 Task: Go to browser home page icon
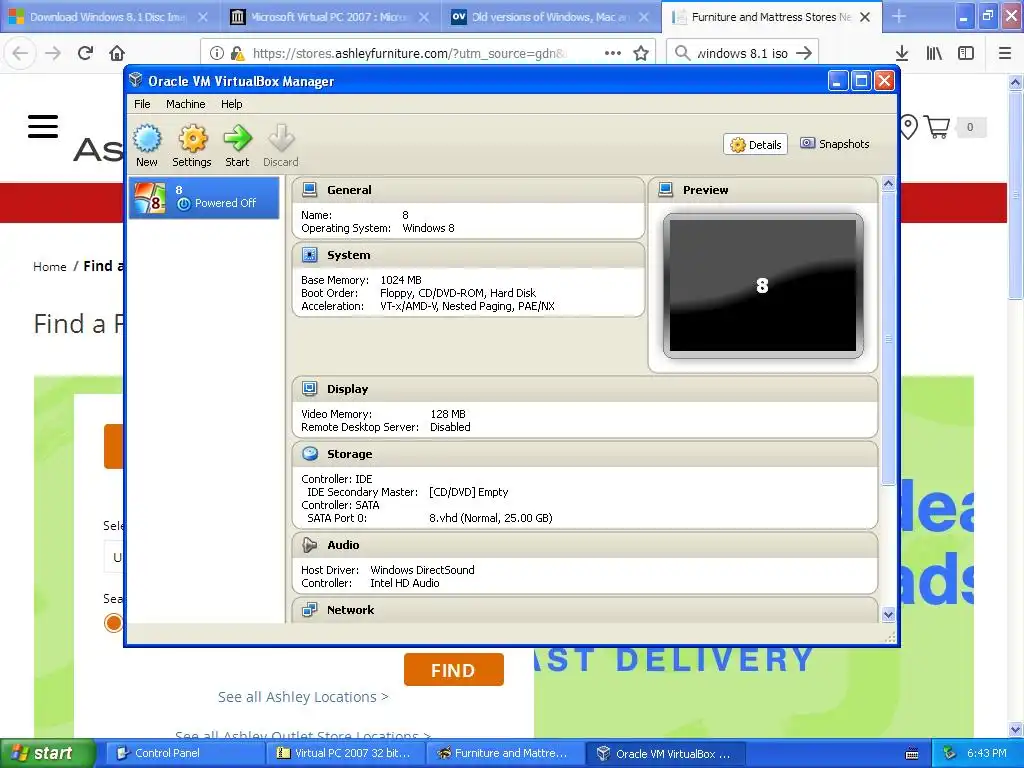point(117,53)
